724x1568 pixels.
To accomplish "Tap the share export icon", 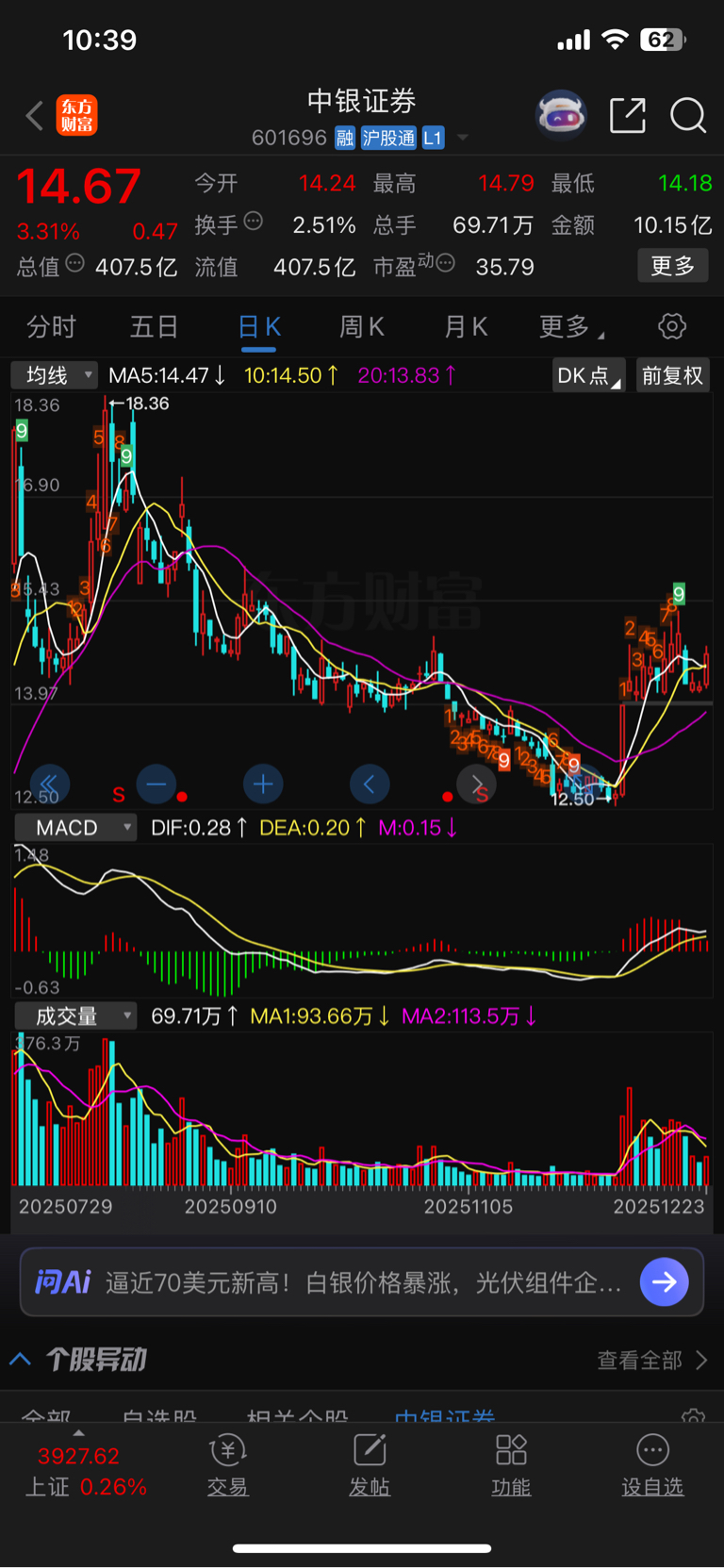I will 628,115.
